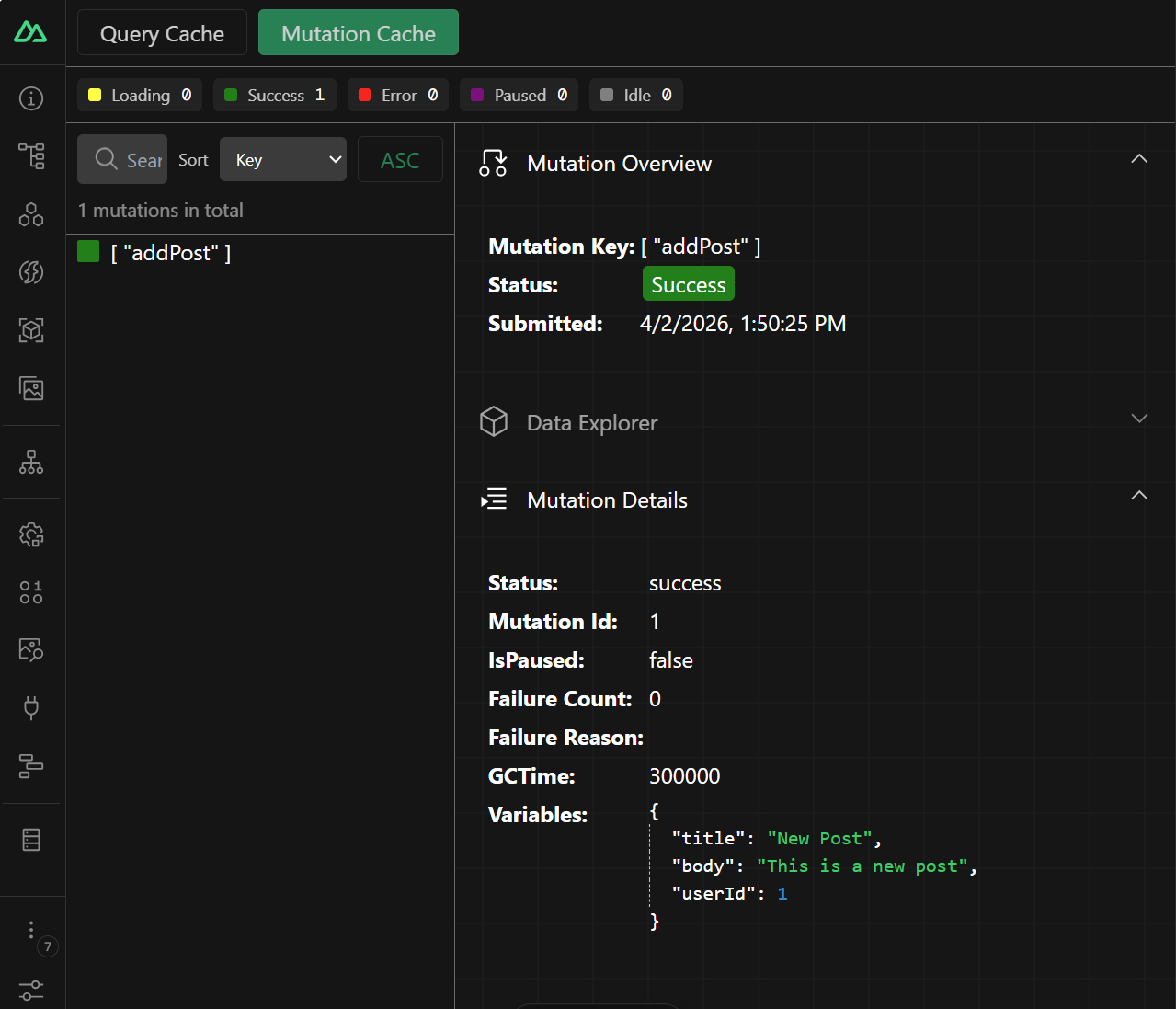Click the submitted time 4/2/2026, 1:50:25 PM
The image size is (1176, 1009).
coord(743,324)
